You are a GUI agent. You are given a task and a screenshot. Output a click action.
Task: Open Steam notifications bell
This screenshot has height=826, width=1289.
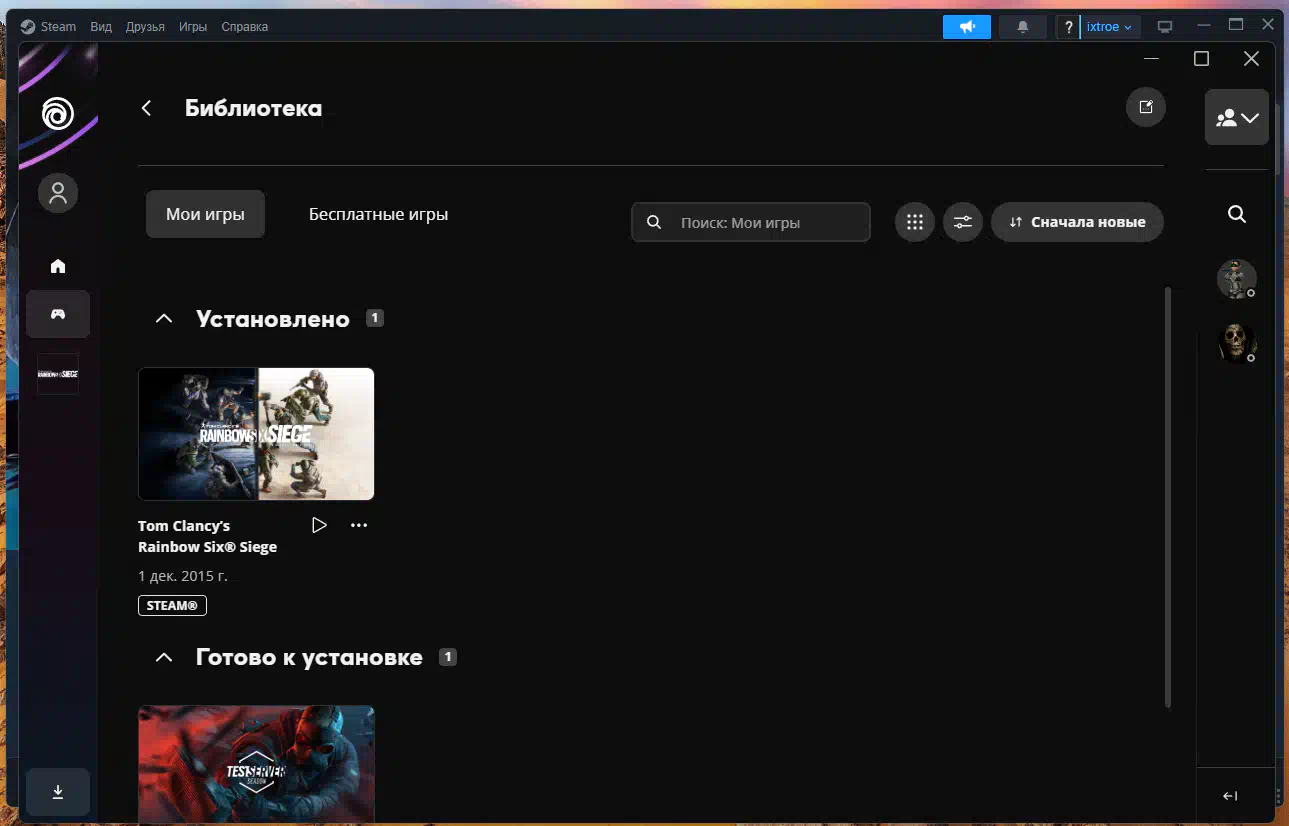pos(1023,27)
